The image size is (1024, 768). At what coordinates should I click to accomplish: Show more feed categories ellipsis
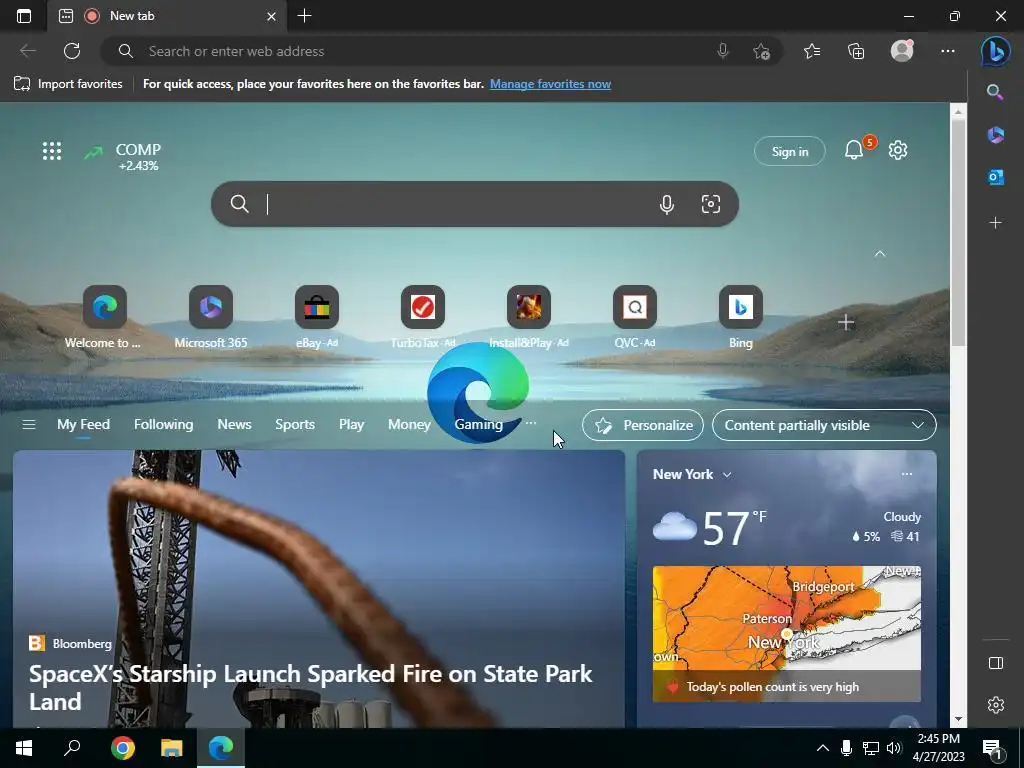coord(531,423)
